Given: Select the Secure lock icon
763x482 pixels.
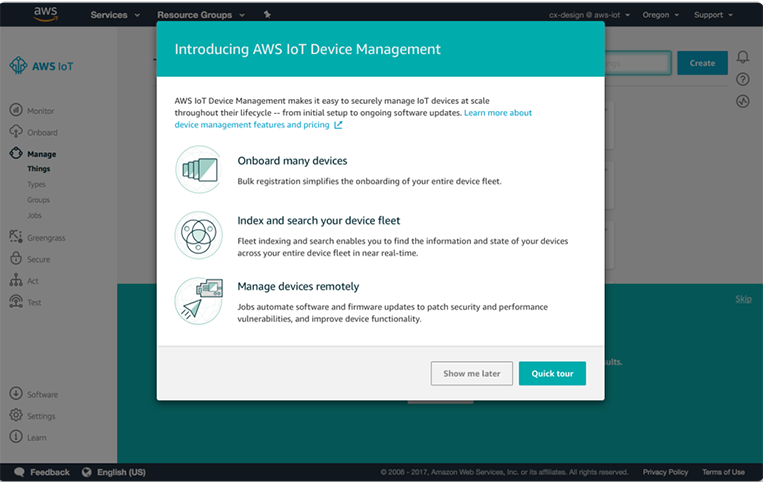Looking at the screenshot, I should [x=16, y=258].
